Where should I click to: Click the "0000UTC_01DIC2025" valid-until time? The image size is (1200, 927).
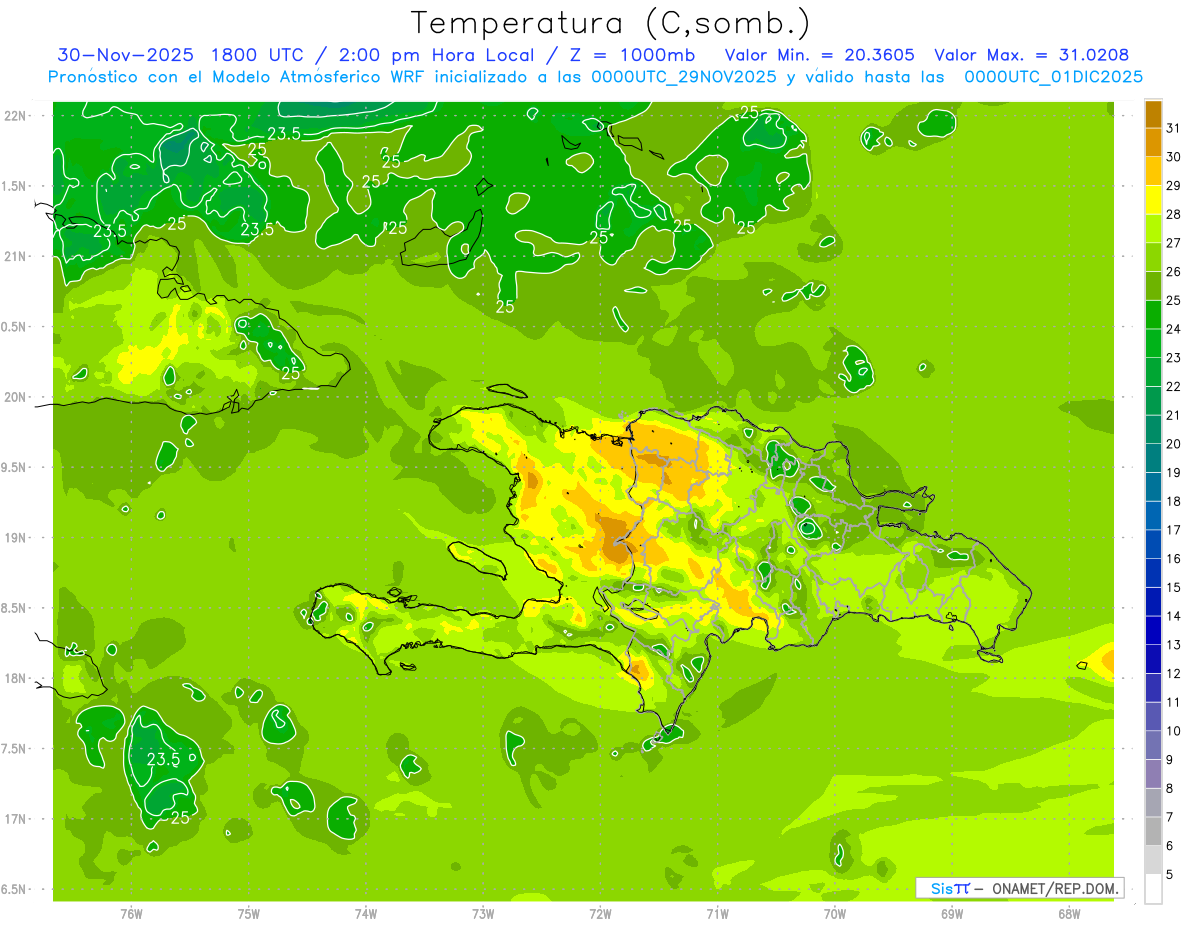[x=1053, y=77]
